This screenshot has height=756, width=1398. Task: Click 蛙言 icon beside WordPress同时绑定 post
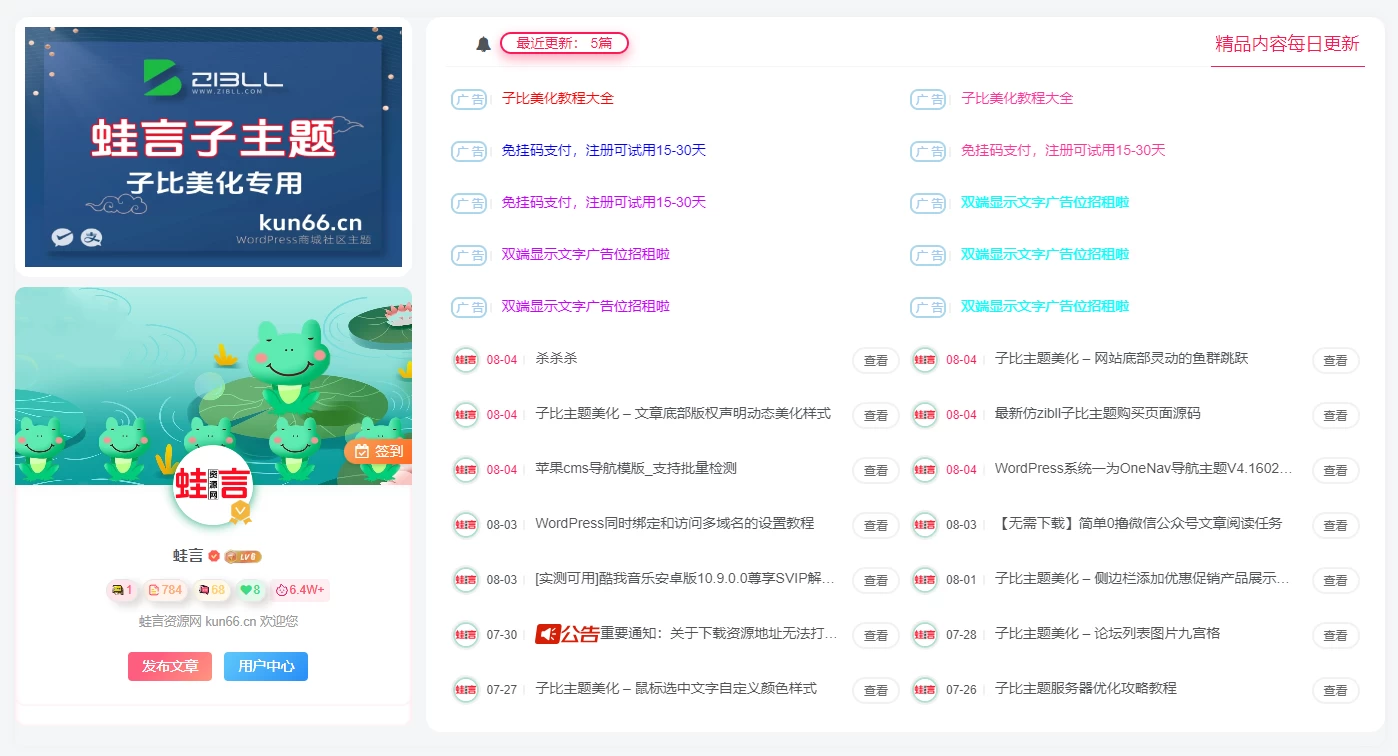pyautogui.click(x=465, y=524)
